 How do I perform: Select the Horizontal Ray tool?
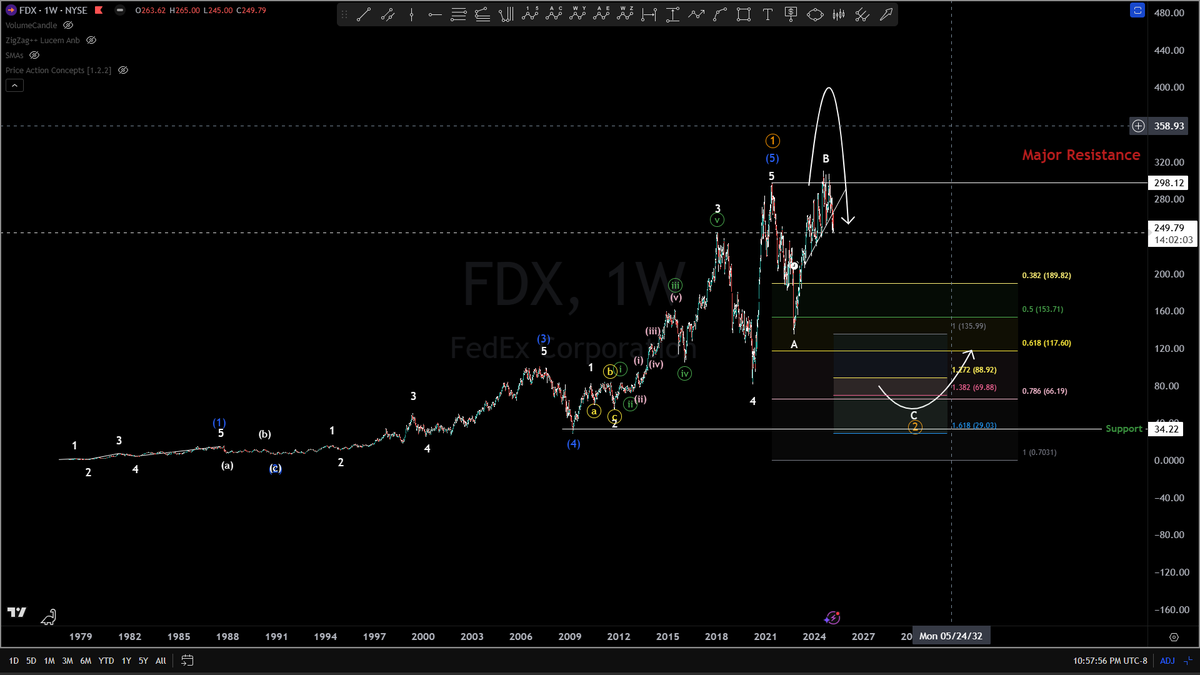435,14
